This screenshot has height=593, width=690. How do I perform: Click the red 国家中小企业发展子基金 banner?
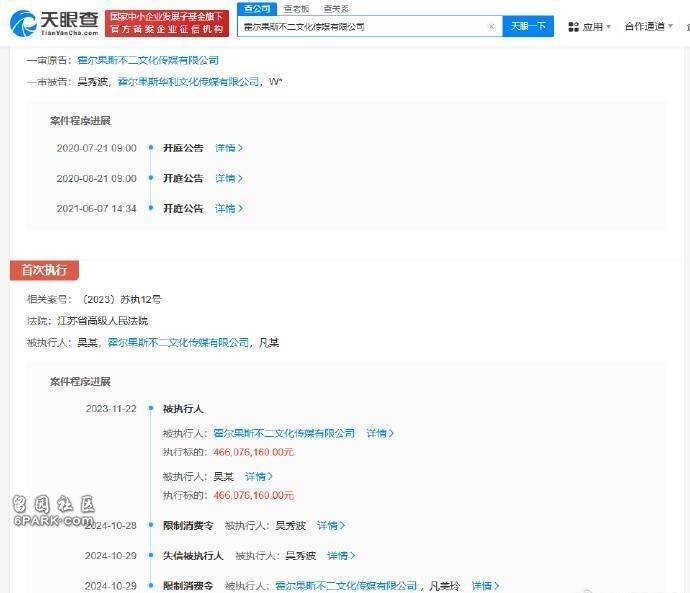(x=167, y=23)
